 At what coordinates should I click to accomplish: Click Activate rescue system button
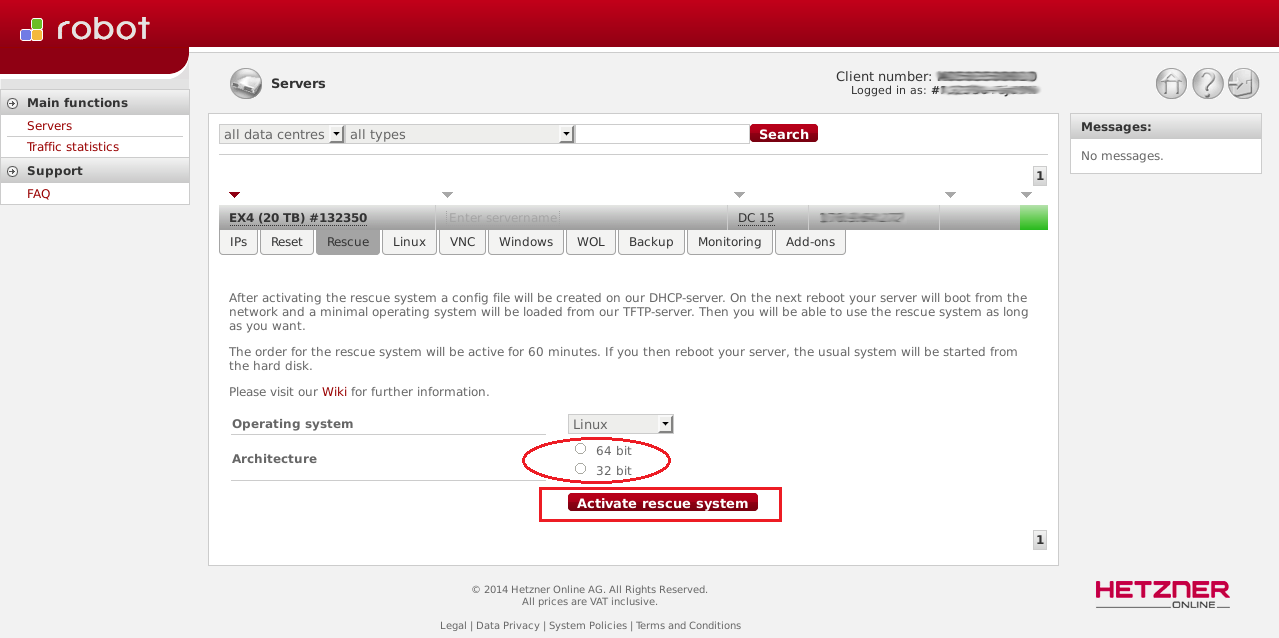[x=663, y=503]
